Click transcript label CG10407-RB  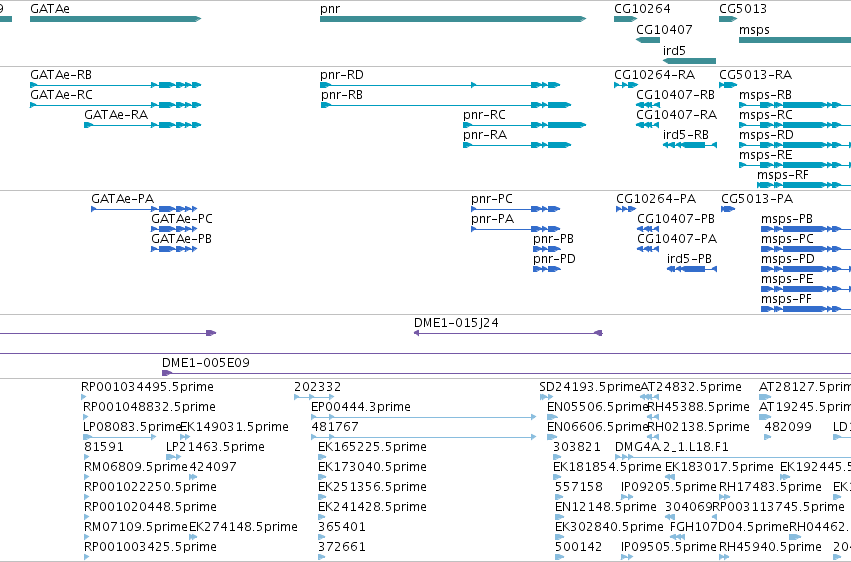click(676, 95)
